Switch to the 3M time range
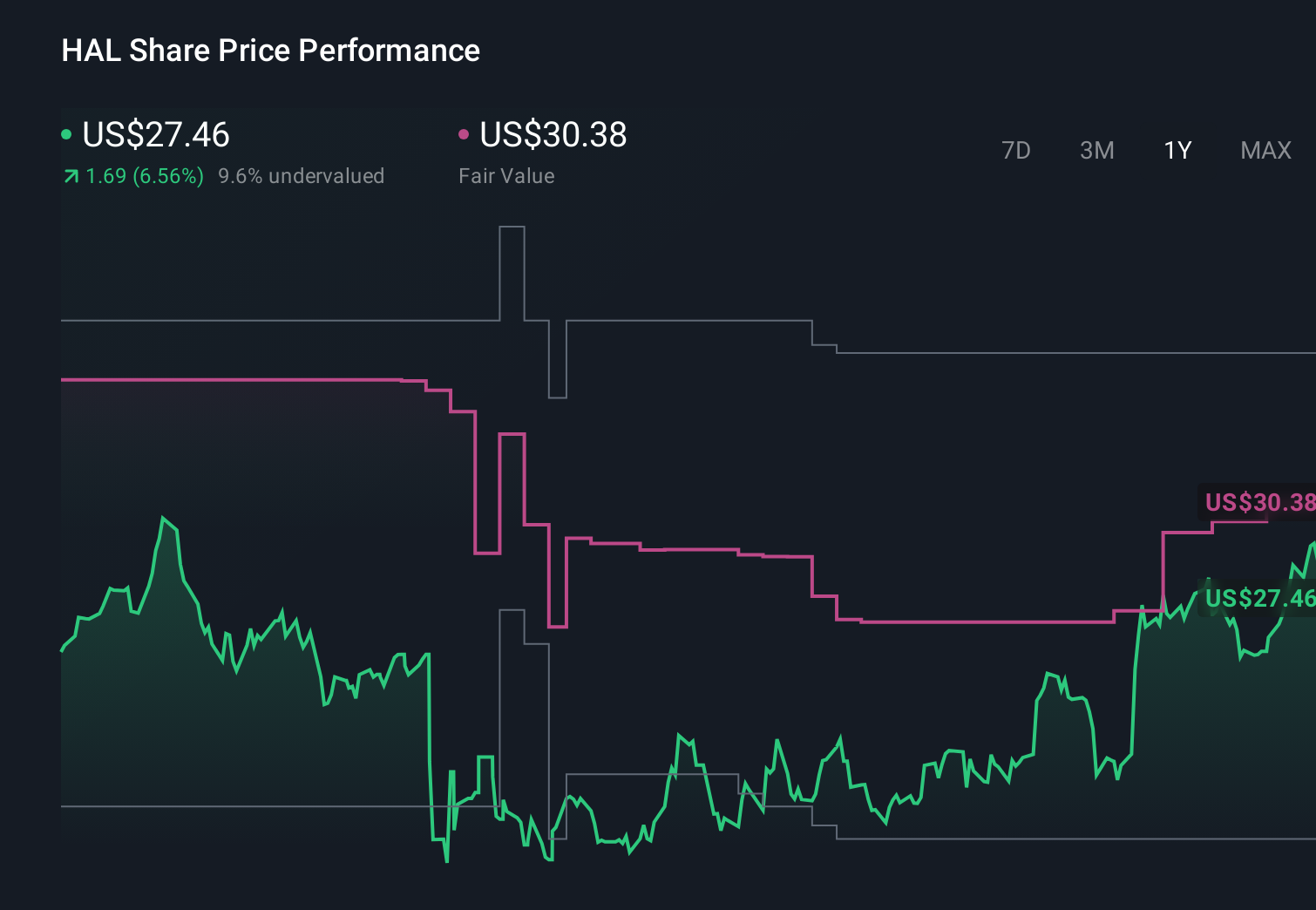 (1096, 150)
